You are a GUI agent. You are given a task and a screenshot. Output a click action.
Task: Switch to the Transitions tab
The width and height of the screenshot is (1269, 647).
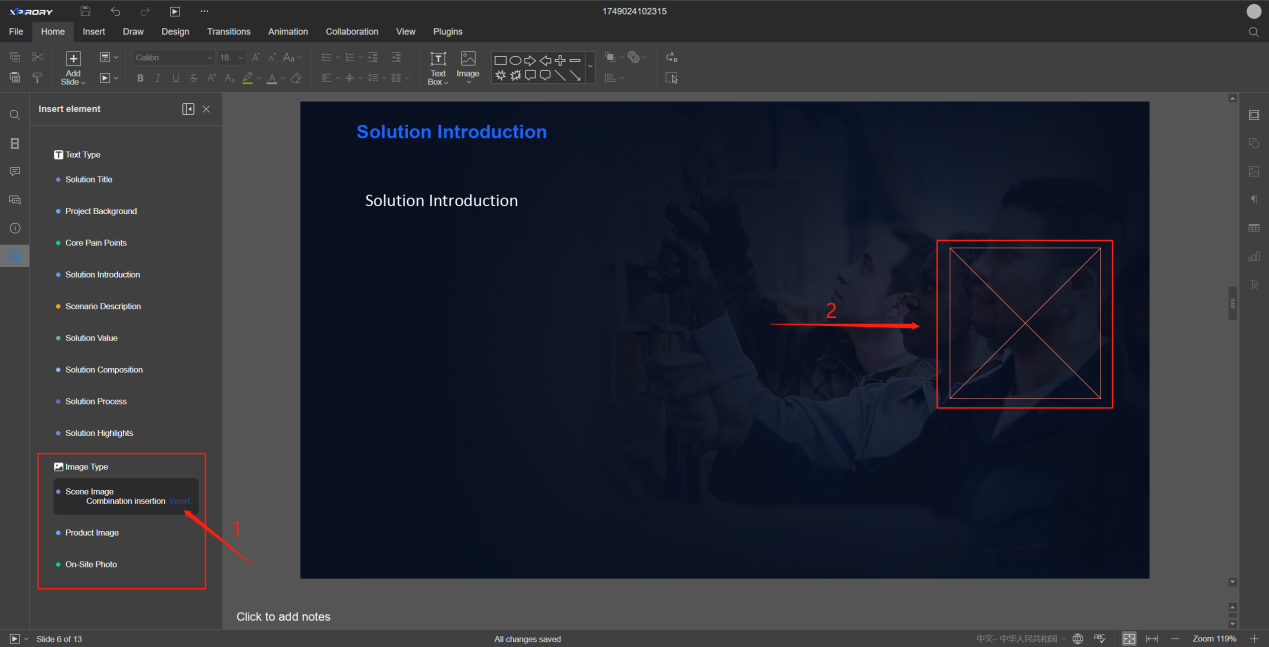(228, 32)
